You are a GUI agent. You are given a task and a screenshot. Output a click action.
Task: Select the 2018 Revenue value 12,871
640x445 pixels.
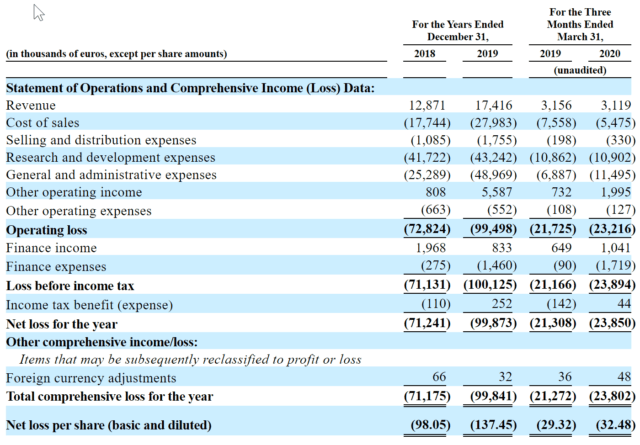427,105
